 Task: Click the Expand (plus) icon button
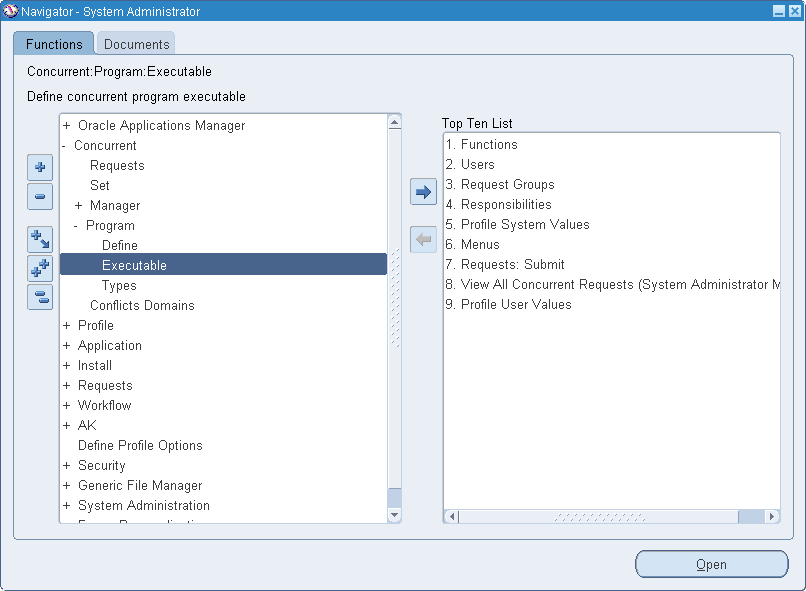coord(40,167)
